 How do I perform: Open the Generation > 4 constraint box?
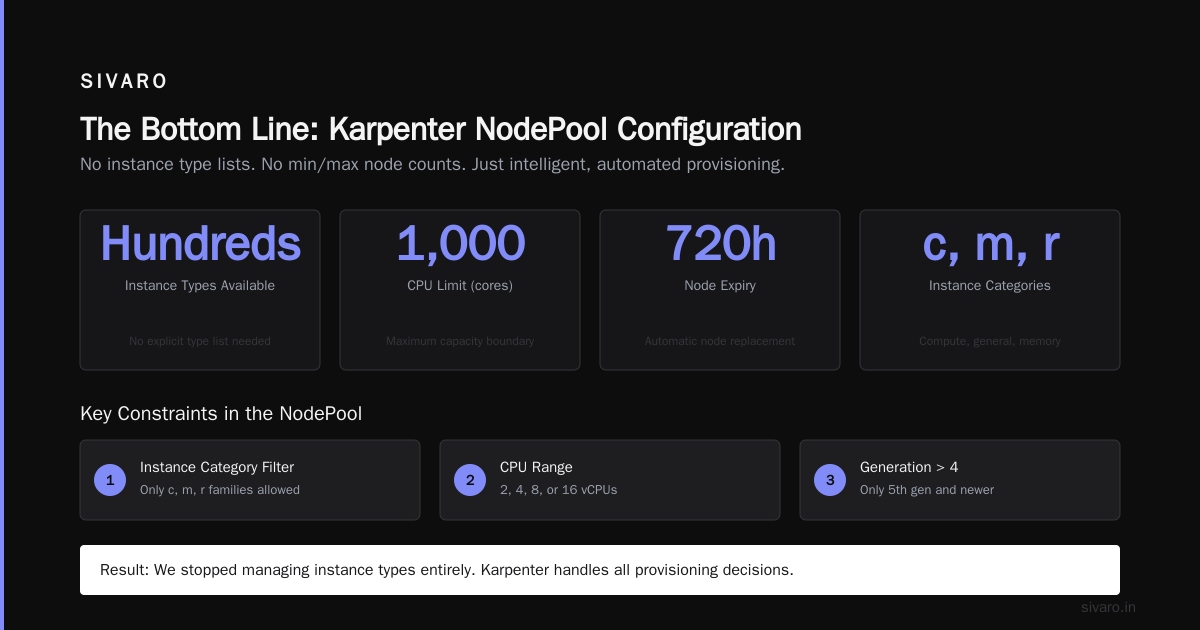pyautogui.click(x=960, y=480)
